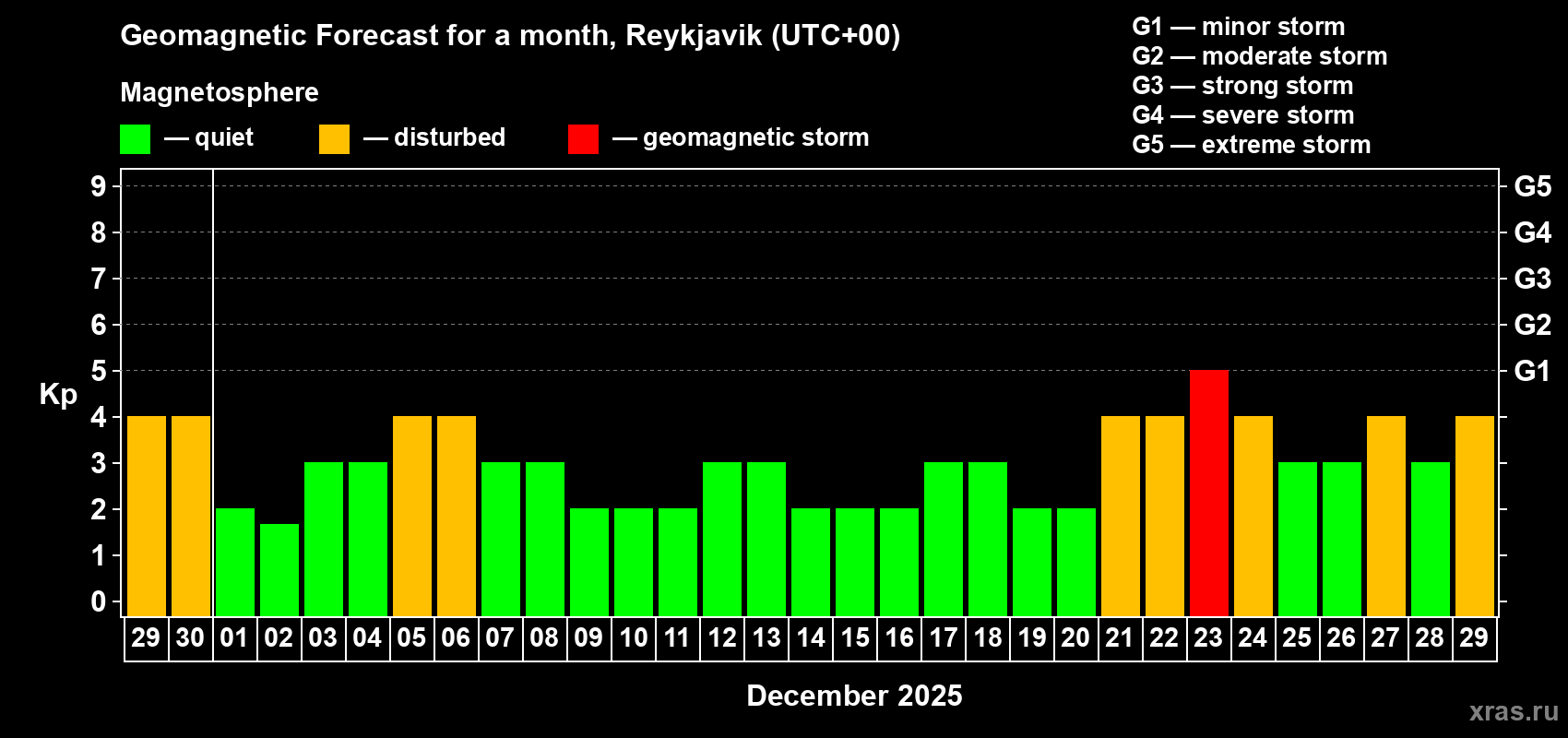Click the orange bar above day 30

point(191,516)
